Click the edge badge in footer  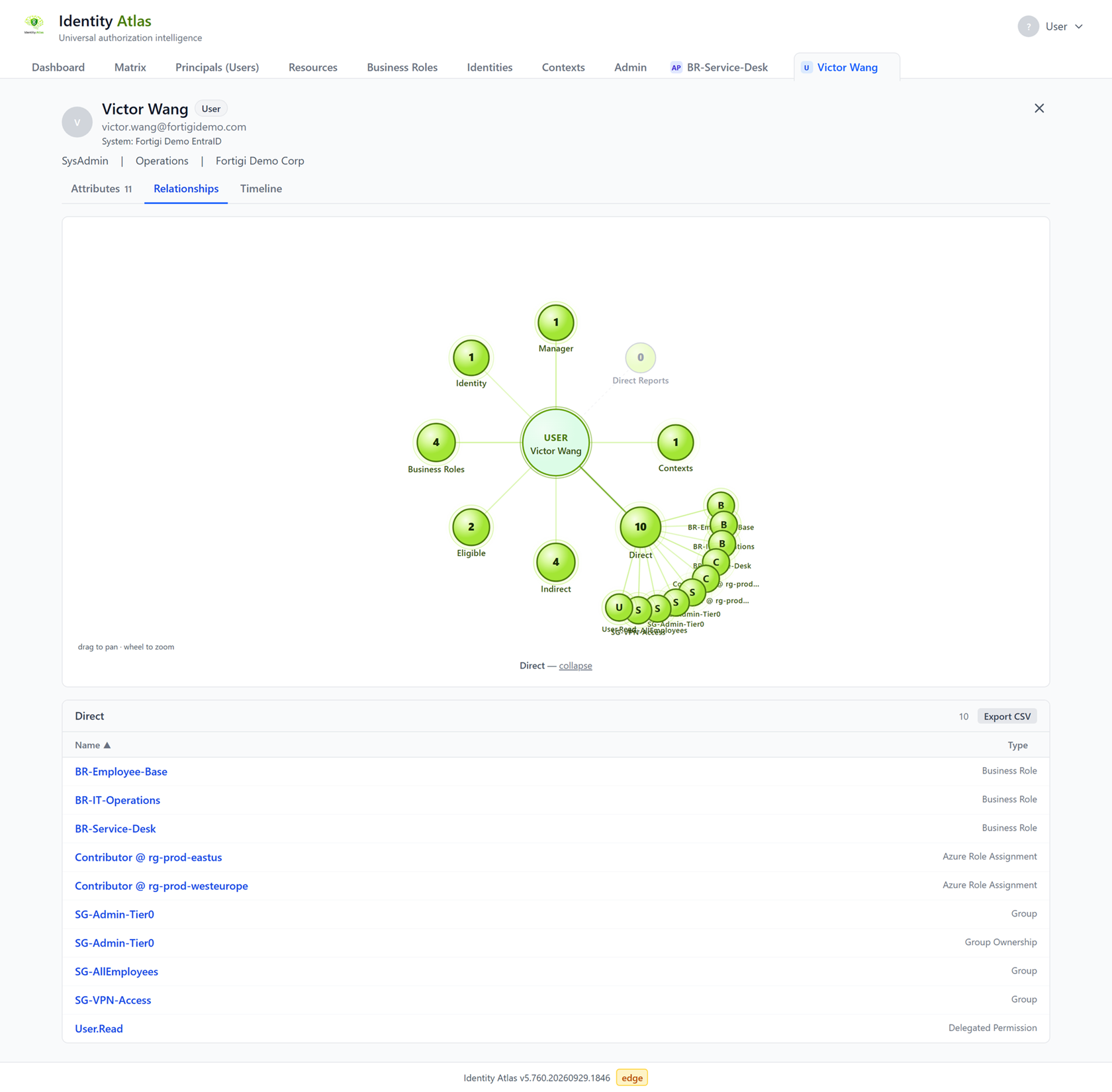pyautogui.click(x=631, y=1077)
